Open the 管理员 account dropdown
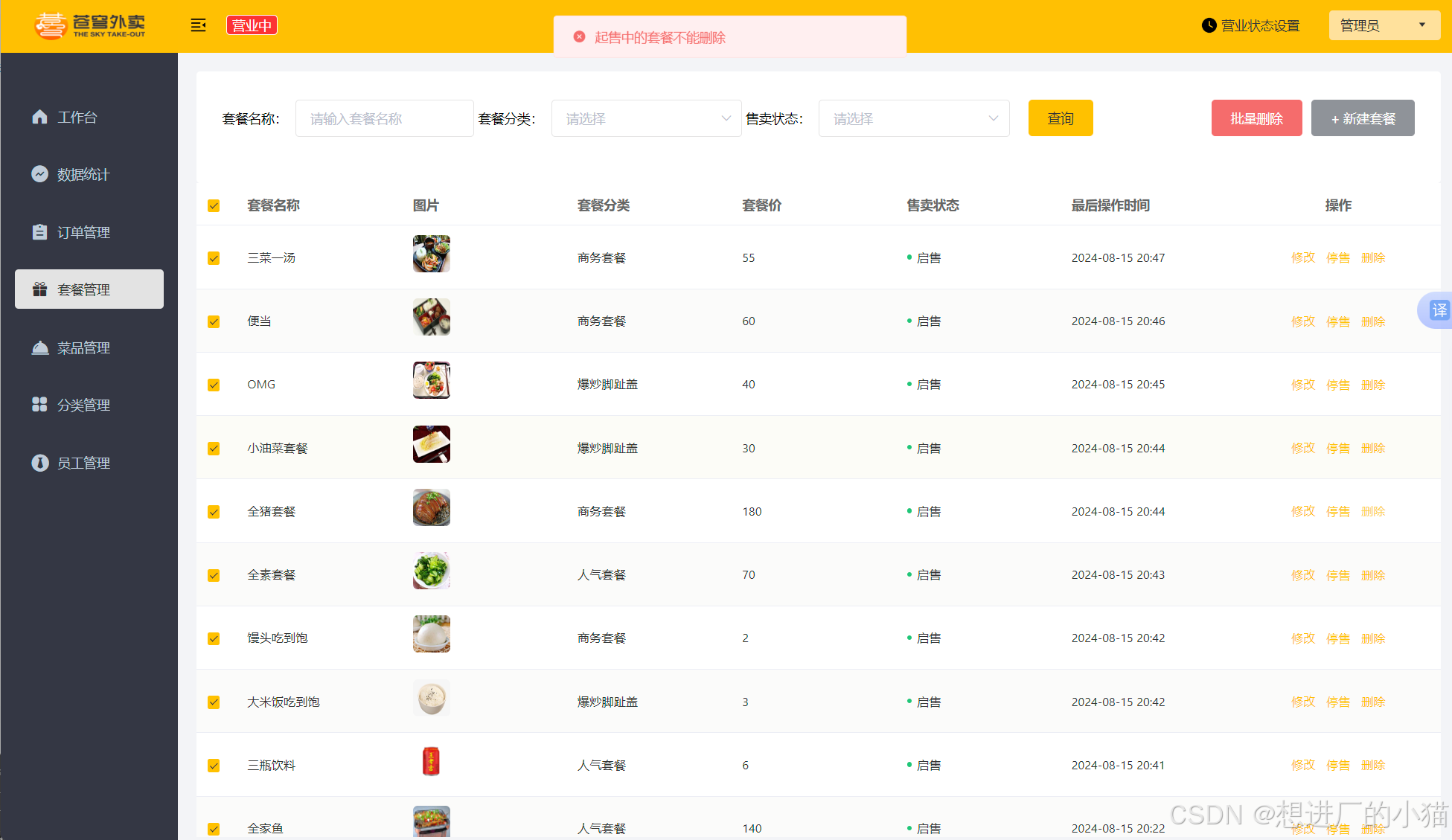Viewport: 1452px width, 840px height. (x=1384, y=25)
